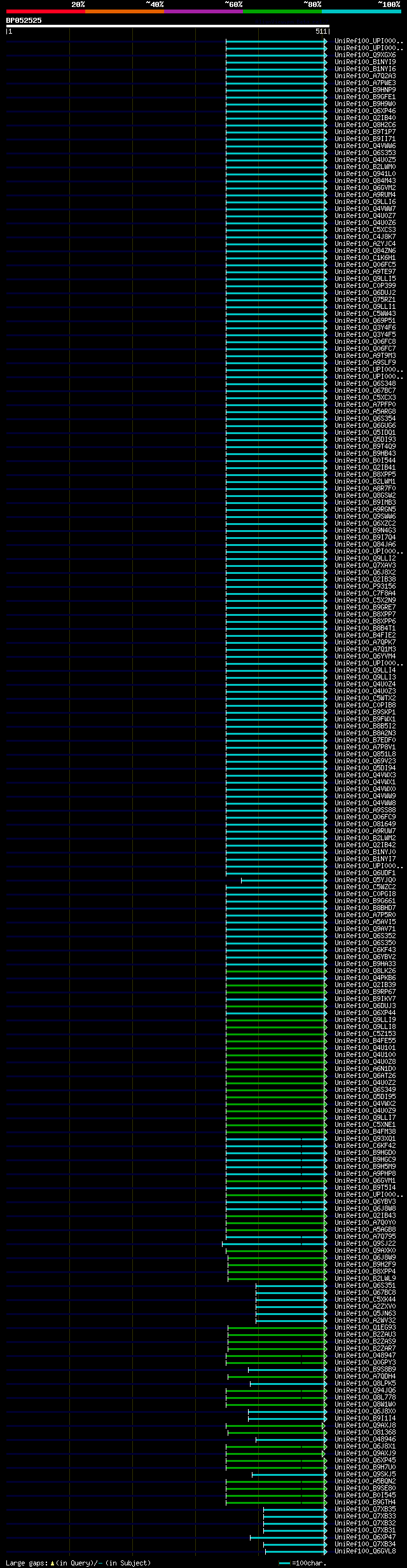Click UniRef100_B9S8B9 entry

pyautogui.click(x=365, y=1370)
